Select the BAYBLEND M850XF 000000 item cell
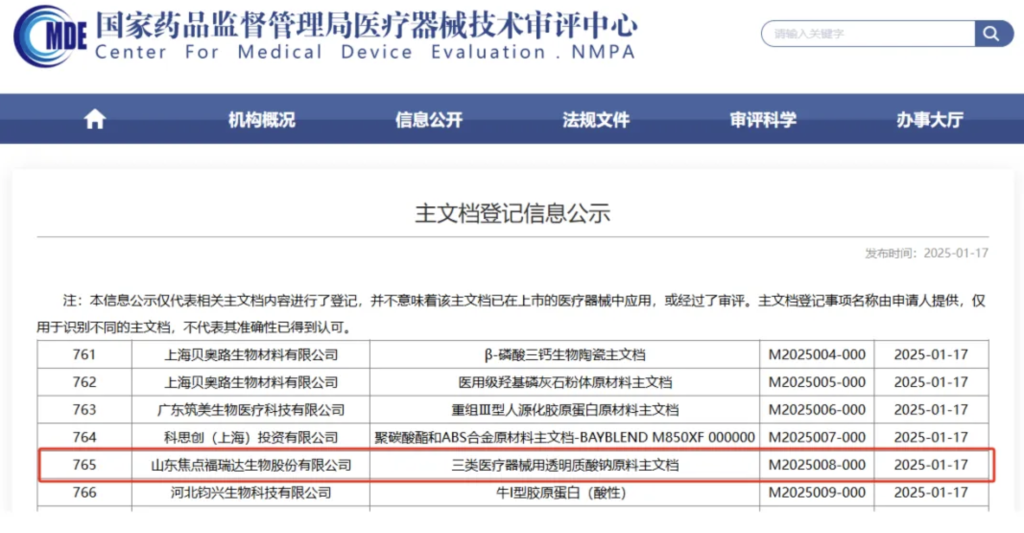Screen dimensions: 1024x533 coord(564,437)
